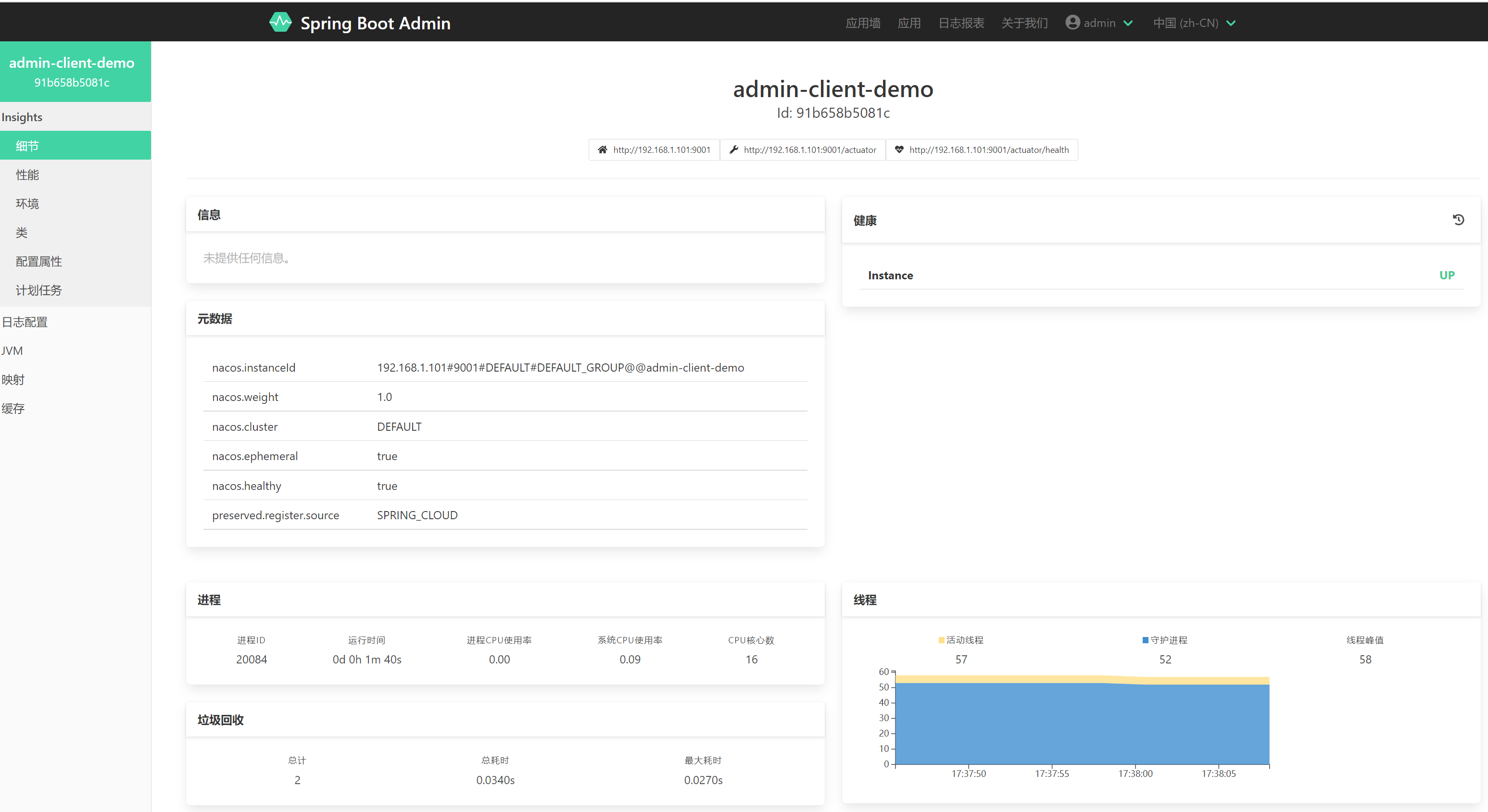
Task: Click the Spring Boot Admin title
Action: coord(376,23)
